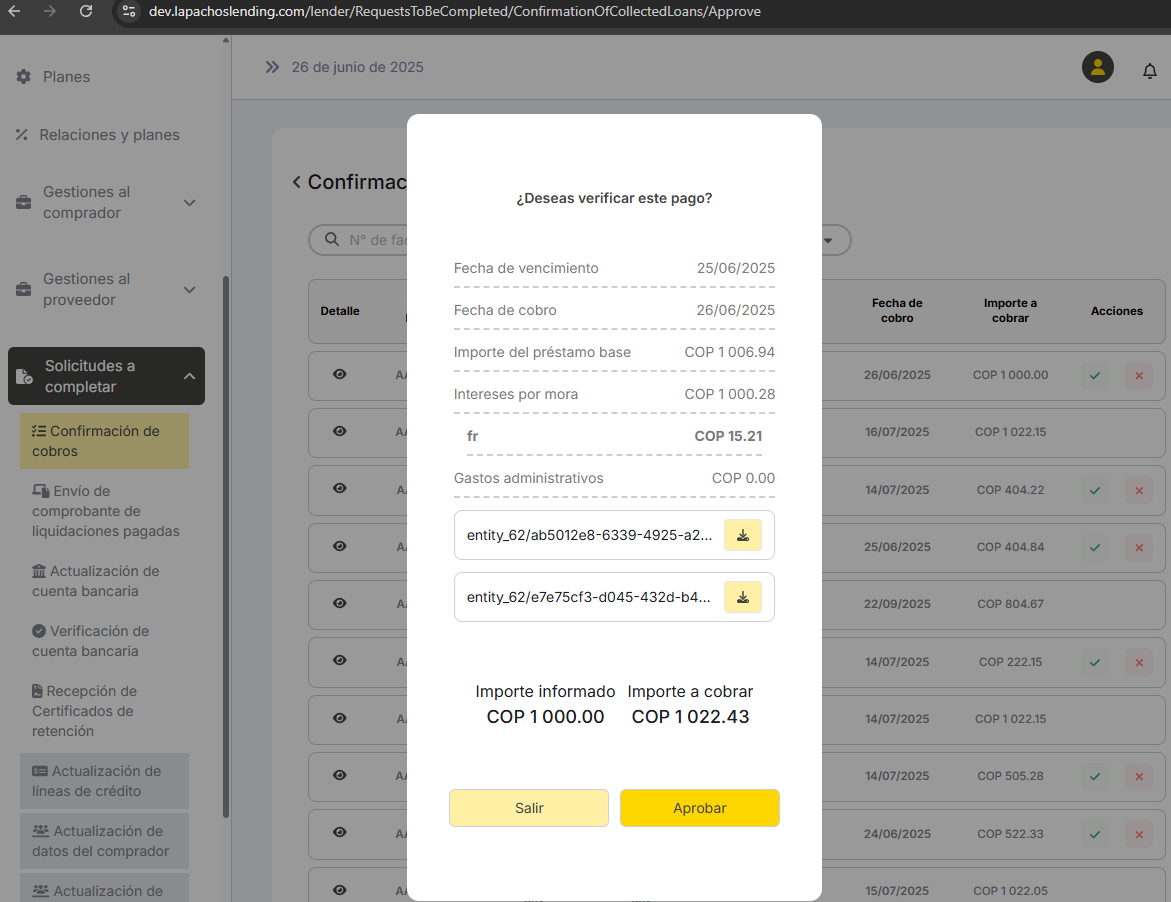This screenshot has width=1171, height=902.
Task: Collapse Solicitudes a completar section
Action: tap(189, 376)
